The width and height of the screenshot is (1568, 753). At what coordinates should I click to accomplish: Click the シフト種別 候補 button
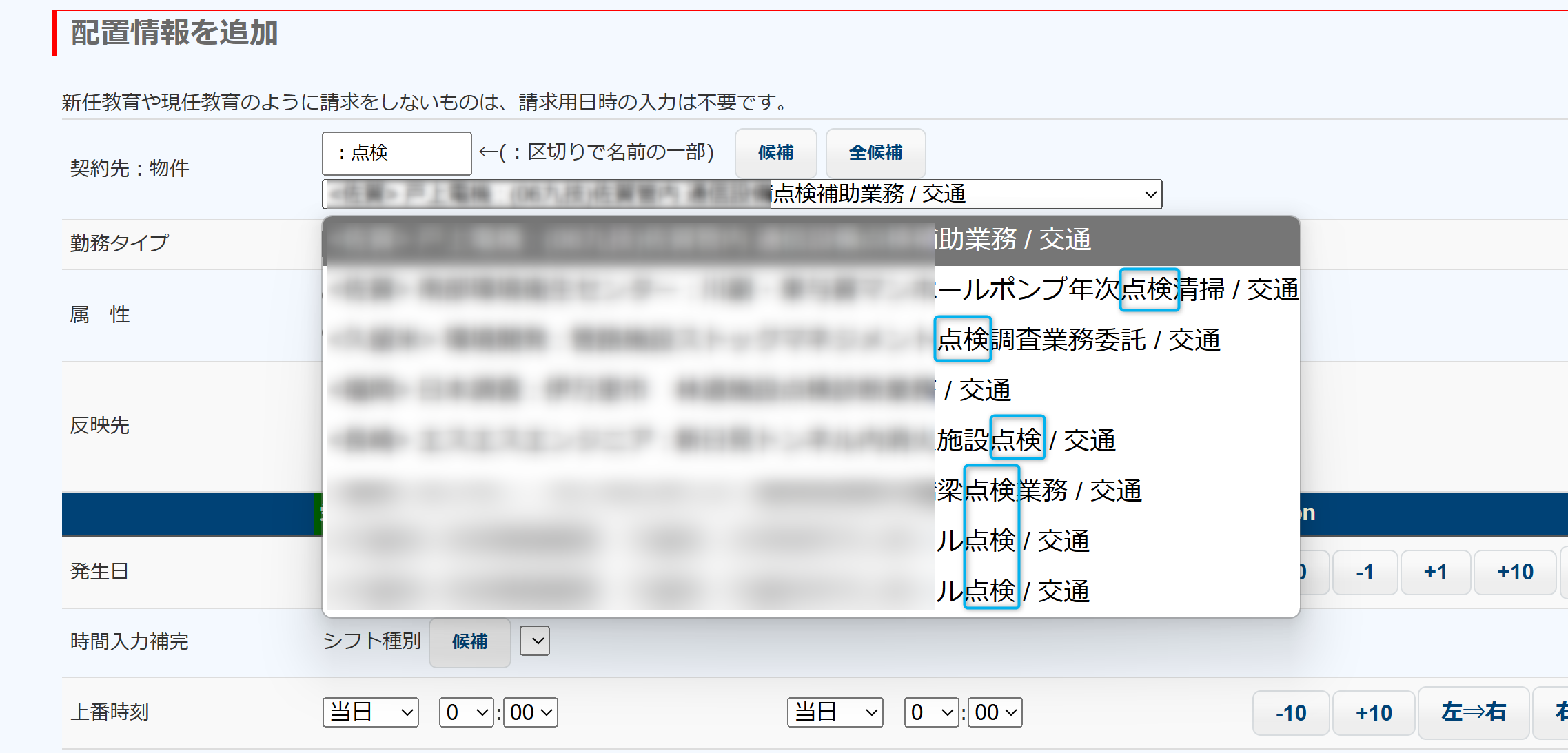[469, 641]
